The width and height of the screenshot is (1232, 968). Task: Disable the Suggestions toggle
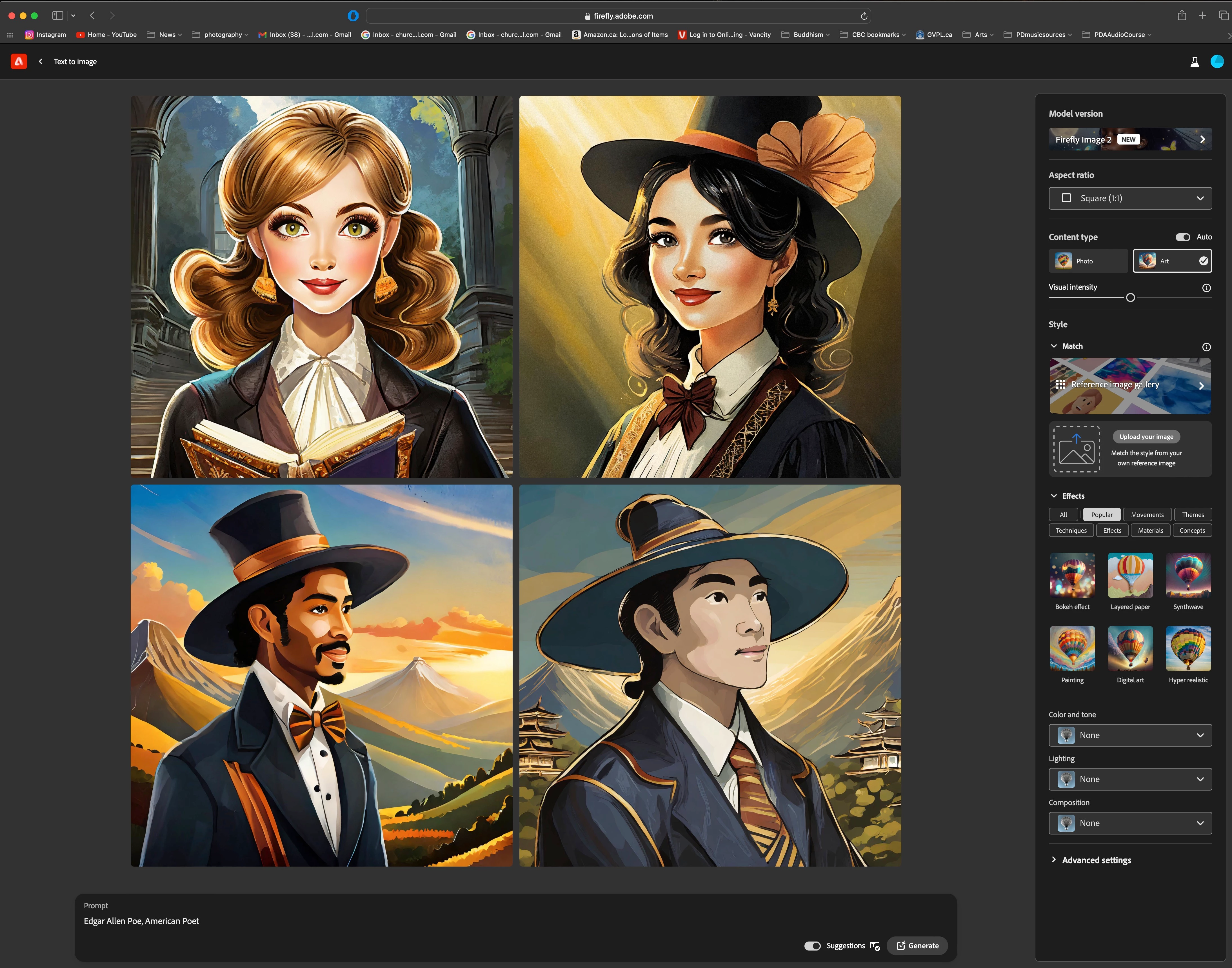point(812,946)
